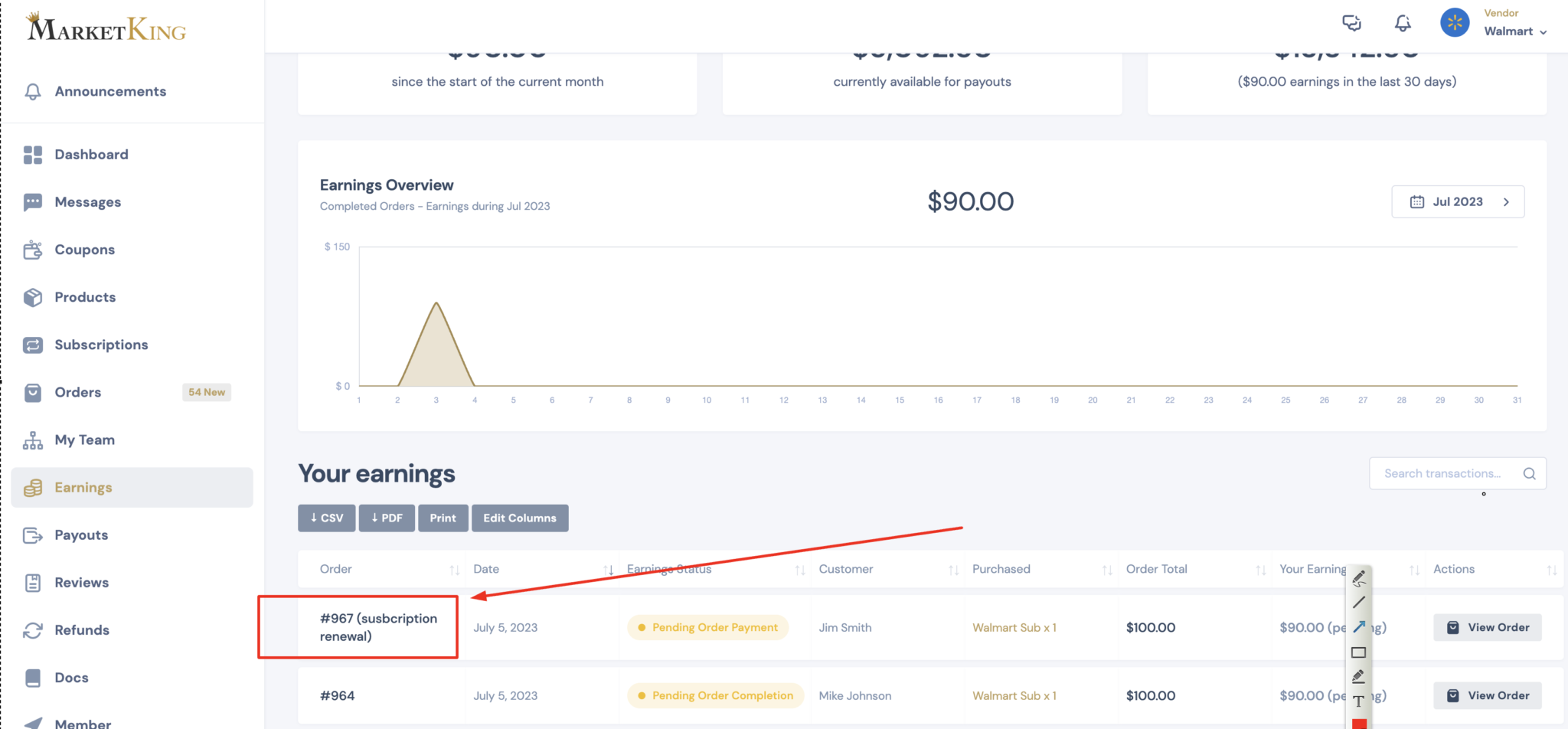
Task: Open the chat messages icon in top bar
Action: pyautogui.click(x=1352, y=23)
